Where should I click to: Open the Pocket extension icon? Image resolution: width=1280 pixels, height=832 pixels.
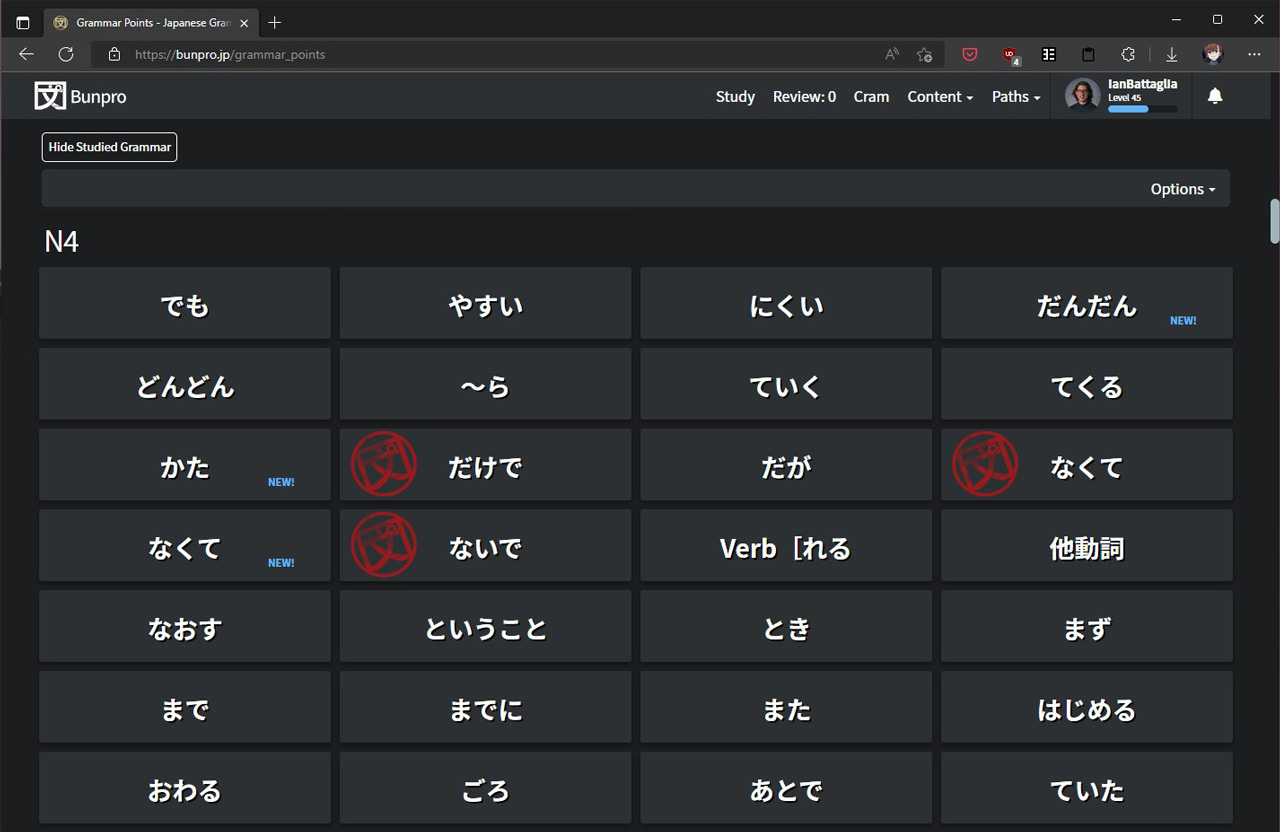[970, 54]
